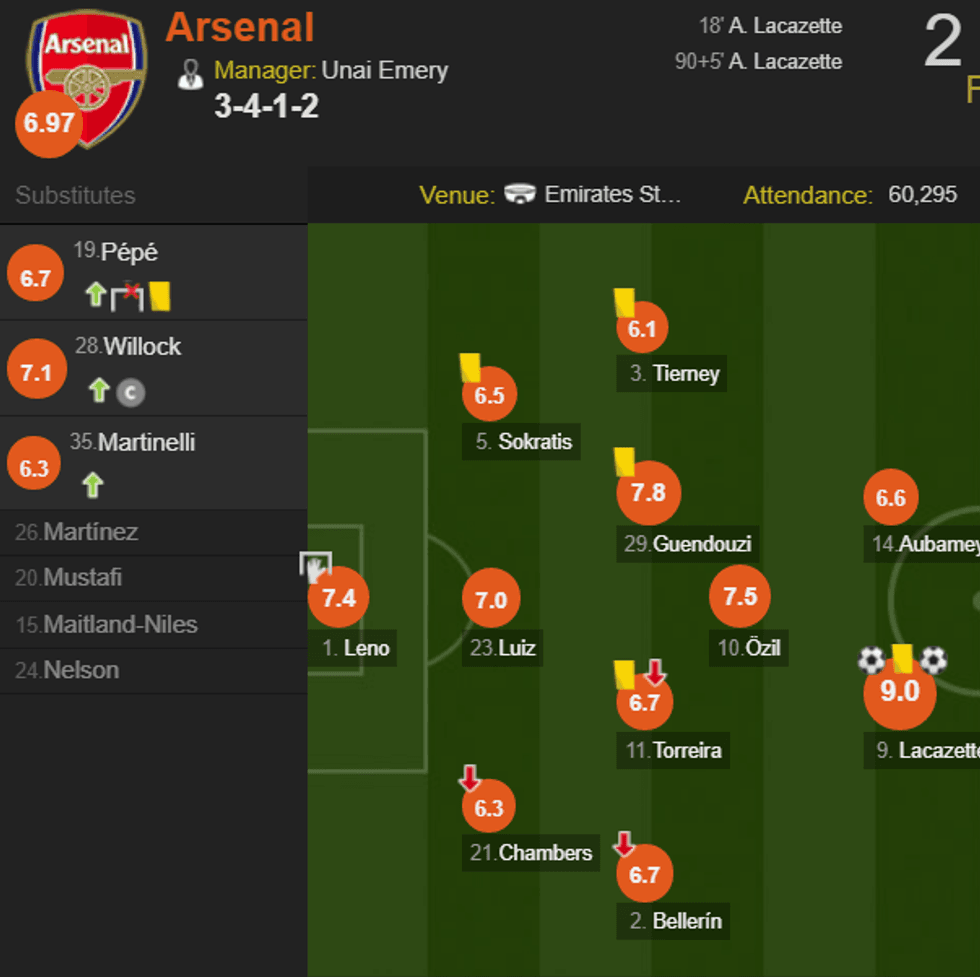Click the stadium venue icon
This screenshot has width=980, height=977.
click(520, 194)
